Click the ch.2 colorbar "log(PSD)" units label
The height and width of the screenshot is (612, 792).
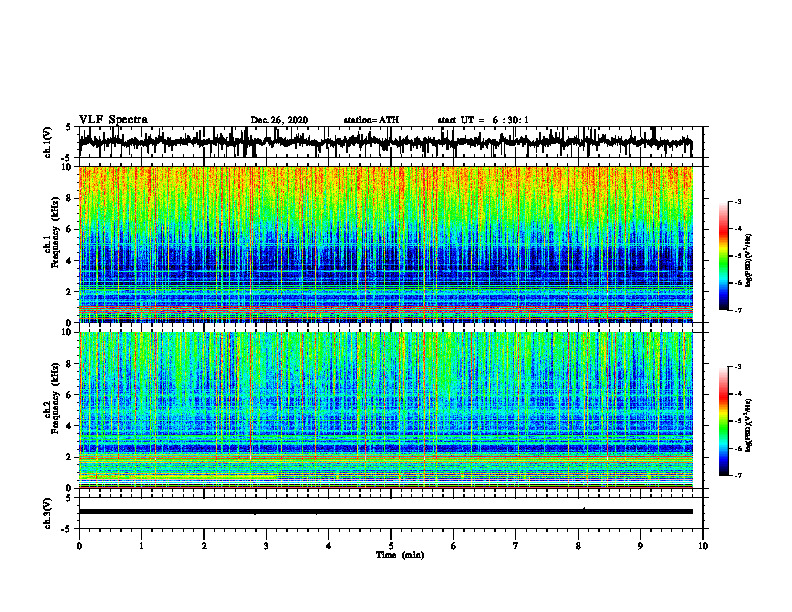click(x=750, y=425)
